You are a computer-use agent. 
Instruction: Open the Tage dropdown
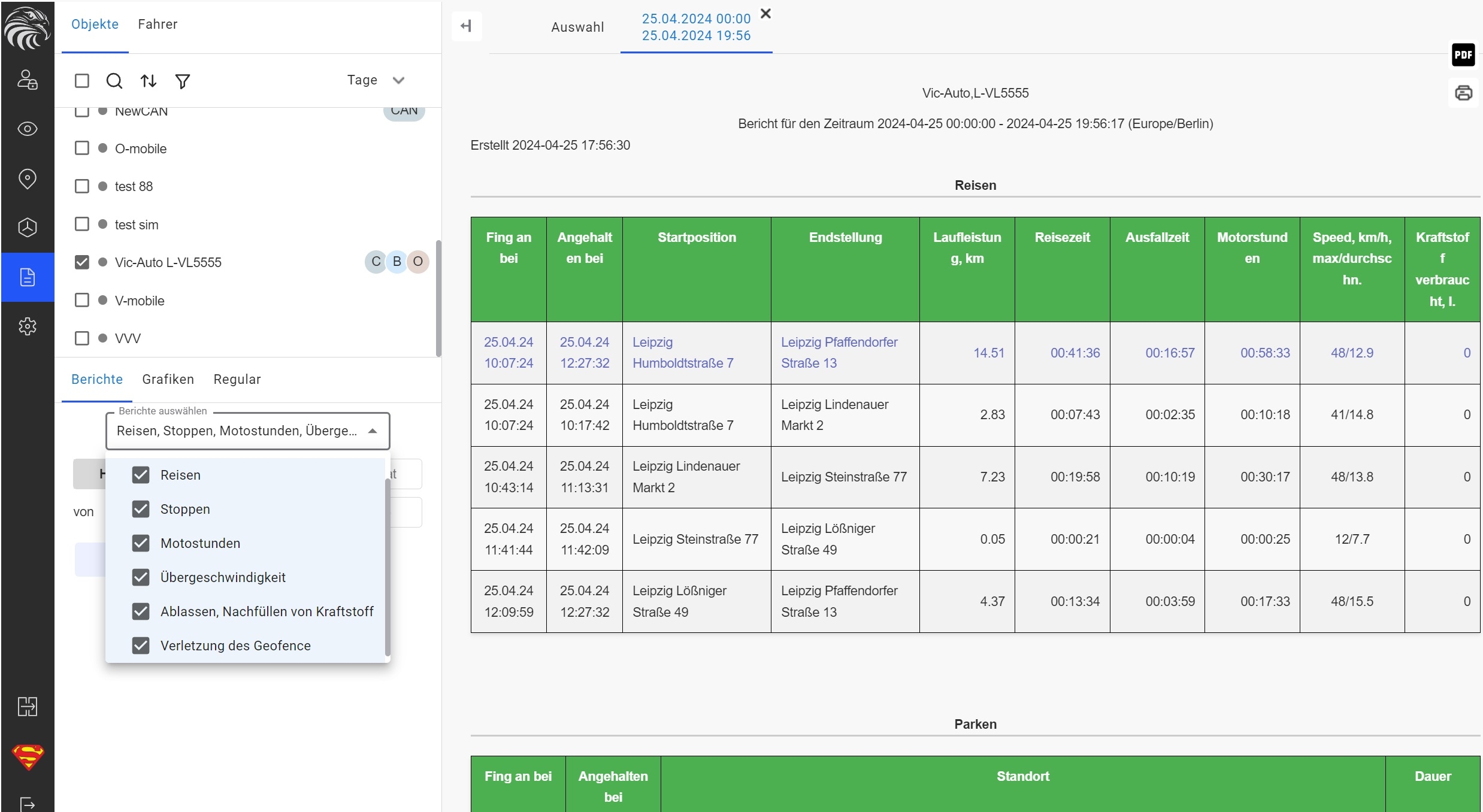coord(376,80)
